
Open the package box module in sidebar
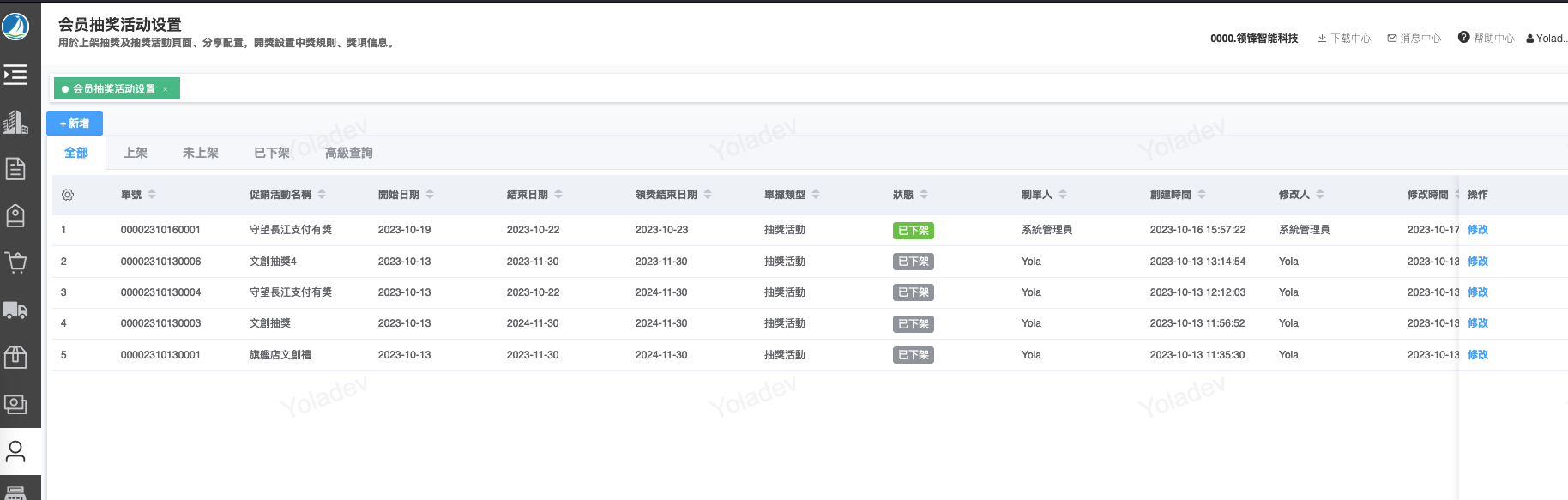[15, 357]
